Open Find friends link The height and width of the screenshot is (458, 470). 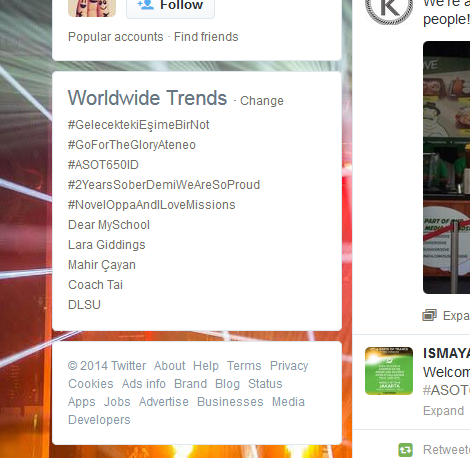tap(206, 37)
